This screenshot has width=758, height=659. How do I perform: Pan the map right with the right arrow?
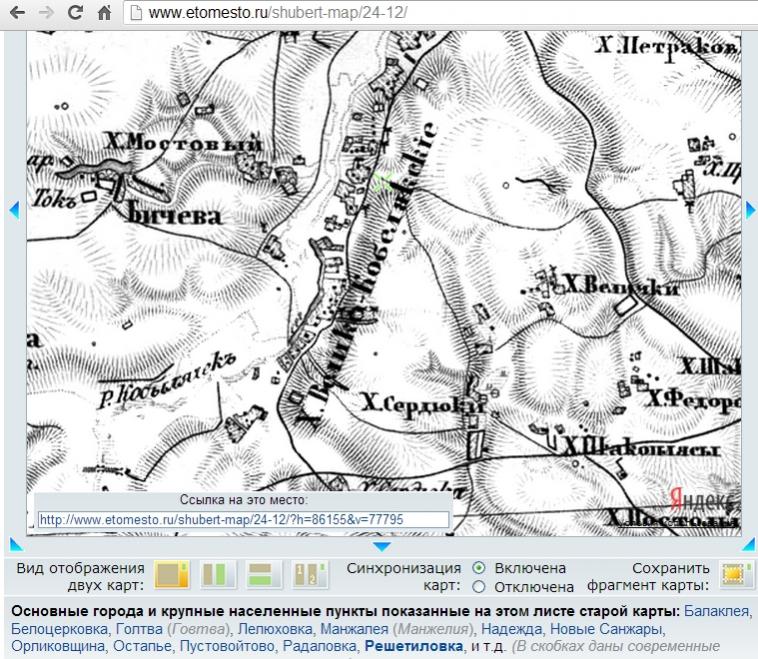(x=750, y=209)
